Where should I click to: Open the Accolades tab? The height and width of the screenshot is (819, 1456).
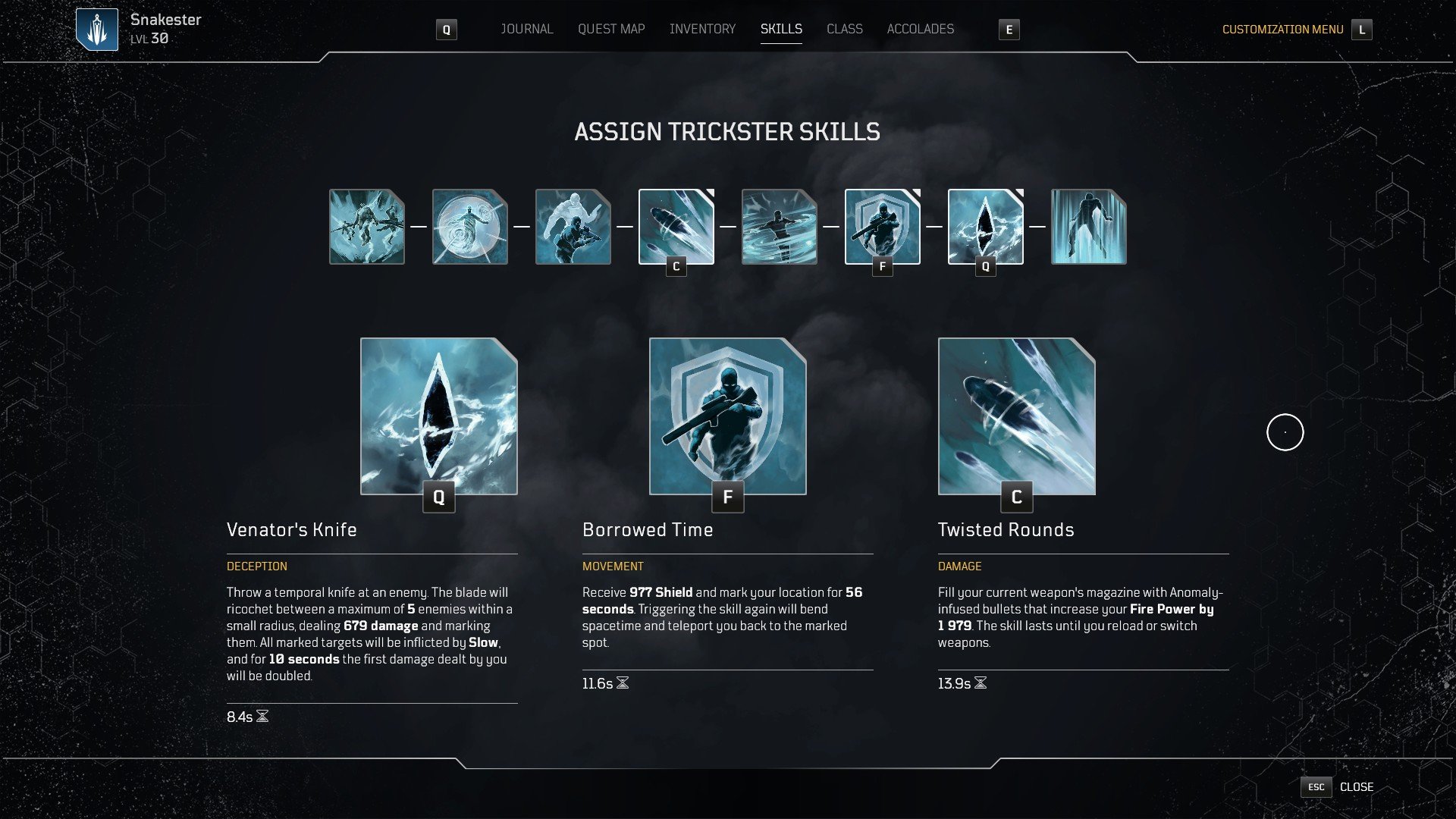pyautogui.click(x=921, y=29)
